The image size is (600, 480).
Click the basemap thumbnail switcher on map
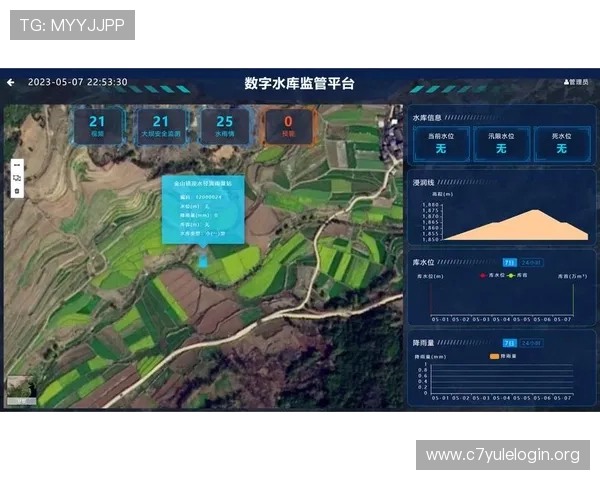(x=22, y=390)
